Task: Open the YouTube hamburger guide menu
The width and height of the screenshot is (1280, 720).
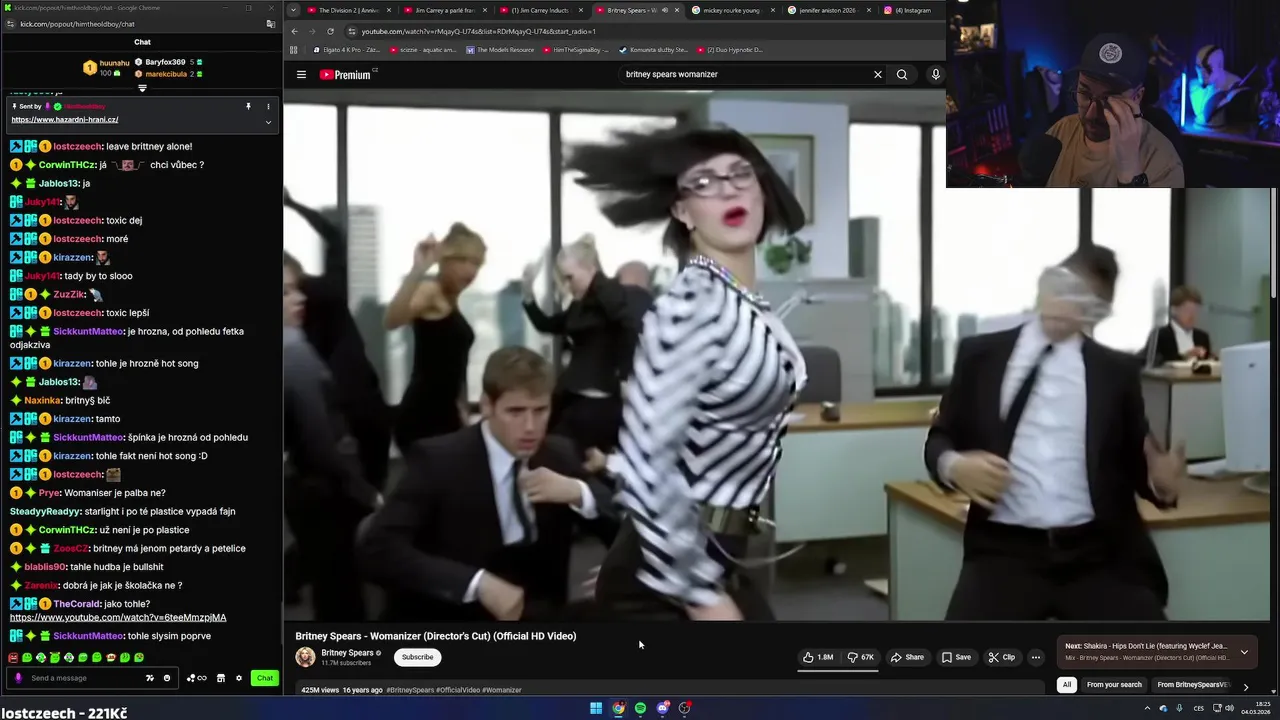Action: [301, 74]
